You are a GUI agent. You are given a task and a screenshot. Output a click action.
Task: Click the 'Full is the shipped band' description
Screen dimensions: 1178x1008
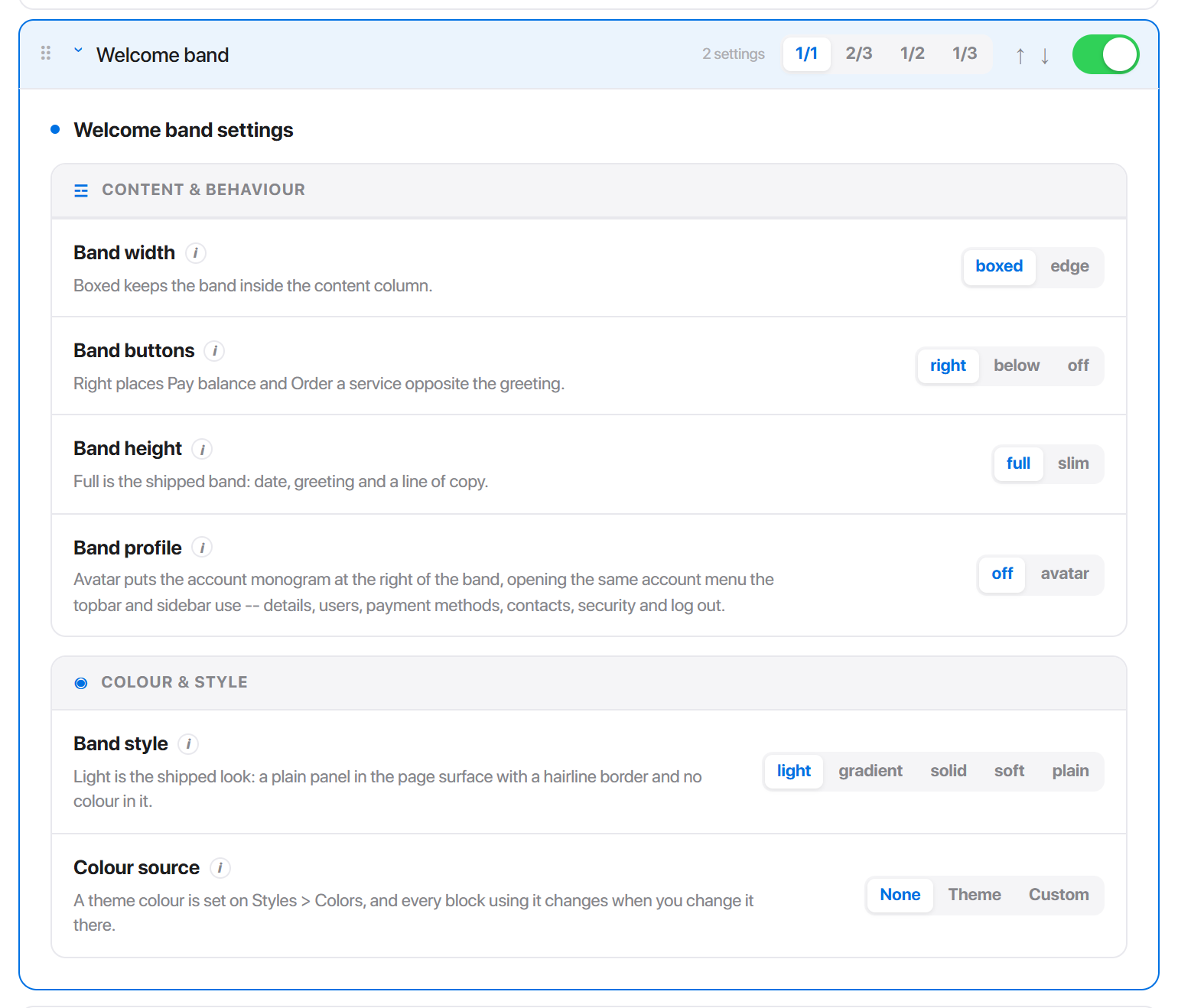[x=281, y=482]
